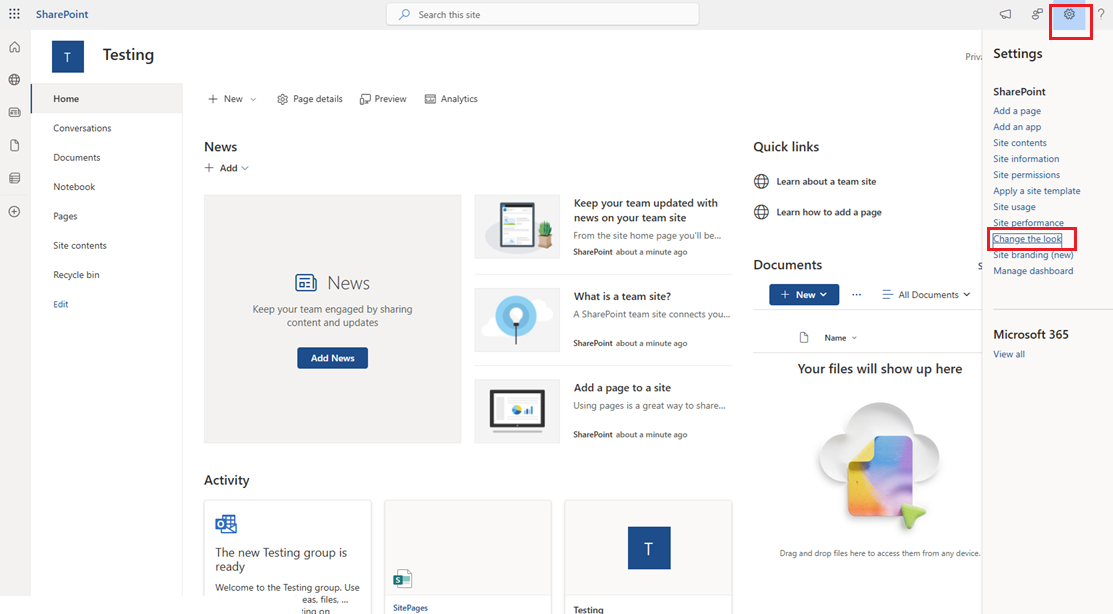Open the Settings gear icon
Image resolution: width=1113 pixels, height=614 pixels.
click(x=1069, y=14)
